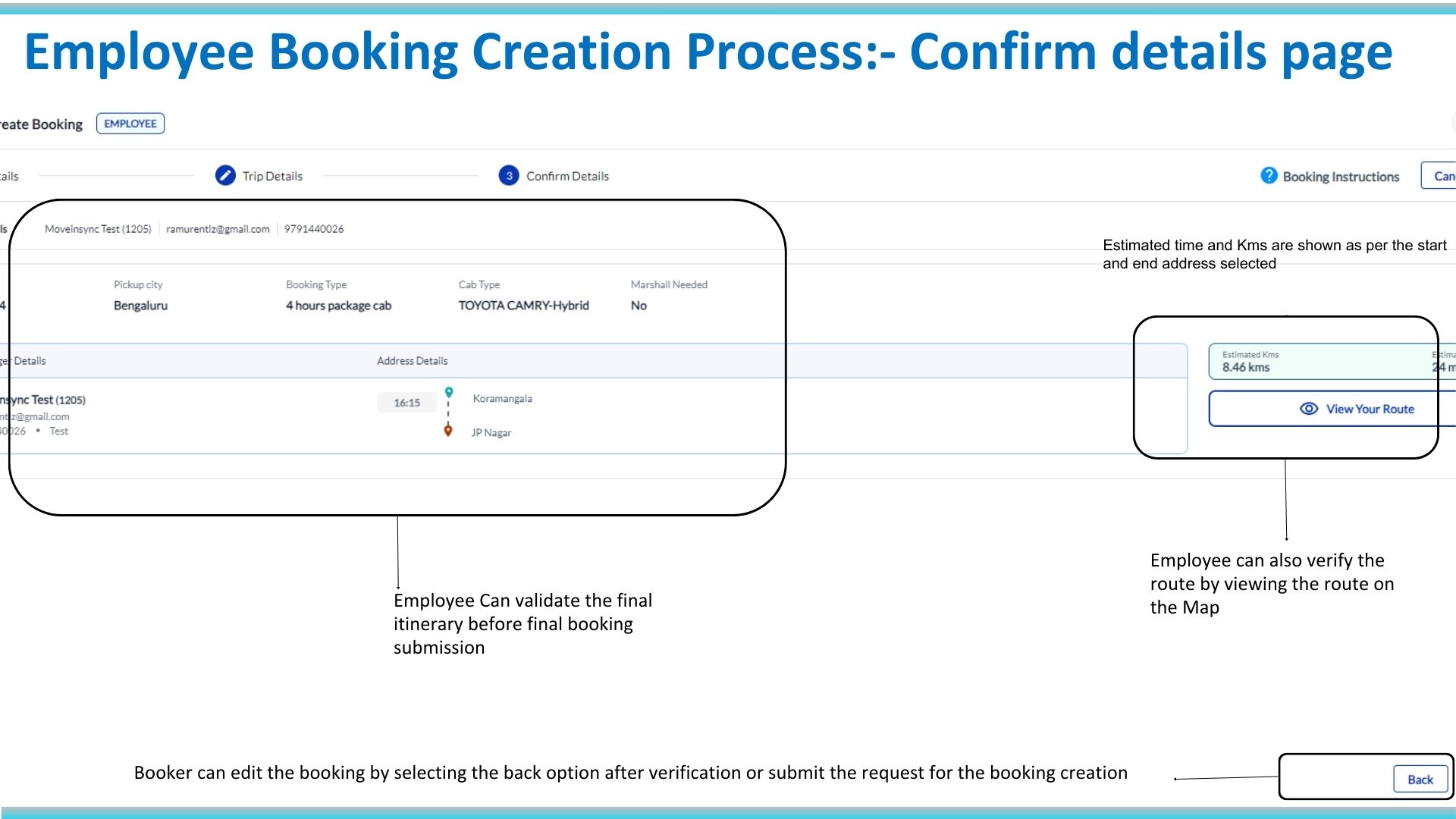Click the Koramangala pickup address
The width and height of the screenshot is (1456, 819).
(503, 399)
